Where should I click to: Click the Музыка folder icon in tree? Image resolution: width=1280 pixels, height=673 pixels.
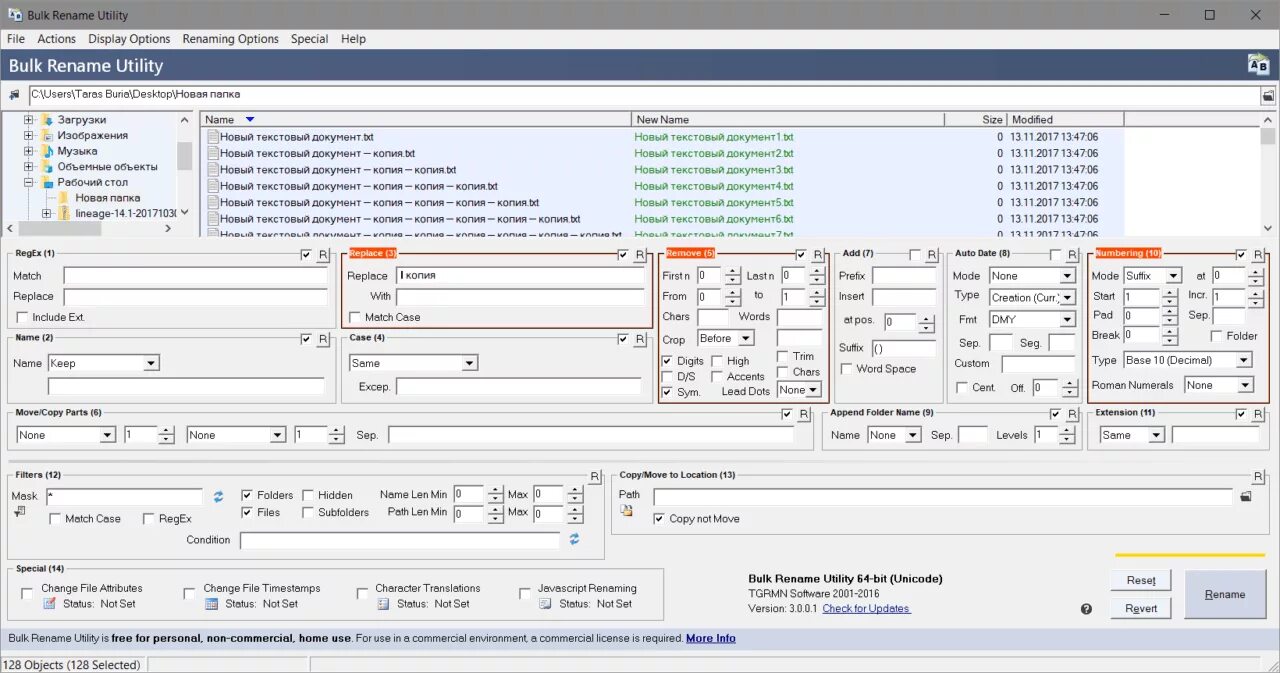[x=47, y=151]
